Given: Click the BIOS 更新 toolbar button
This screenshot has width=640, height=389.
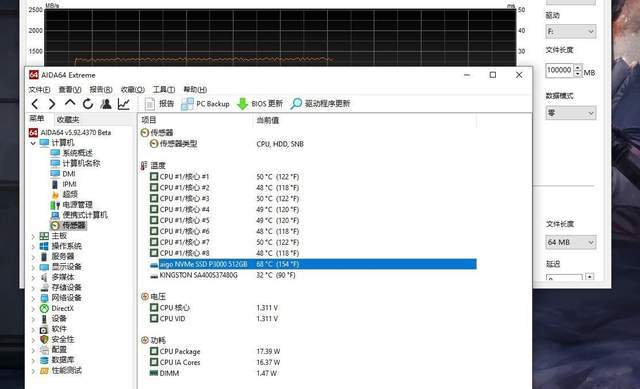Looking at the screenshot, I should pyautogui.click(x=260, y=104).
